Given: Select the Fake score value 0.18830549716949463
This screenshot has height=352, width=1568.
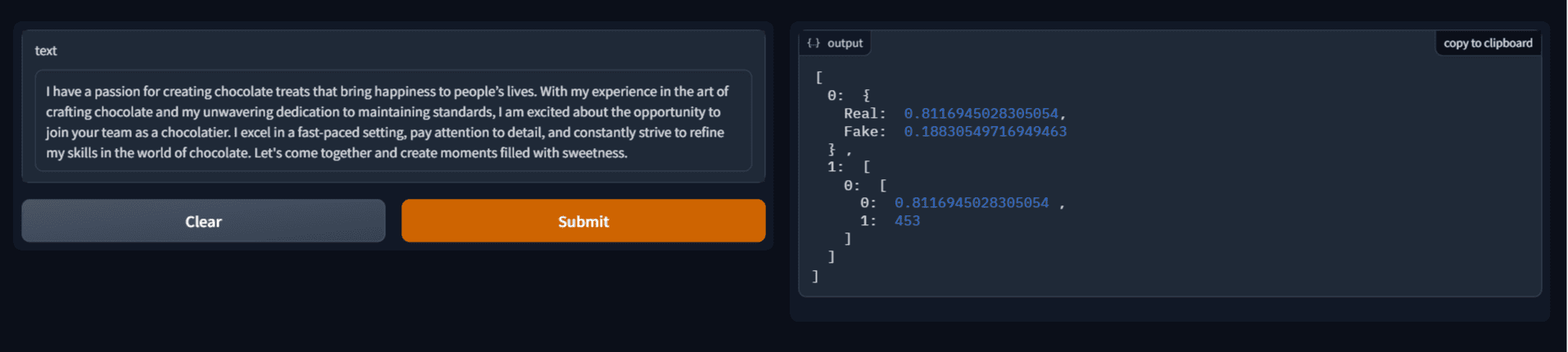Looking at the screenshot, I should (x=985, y=132).
